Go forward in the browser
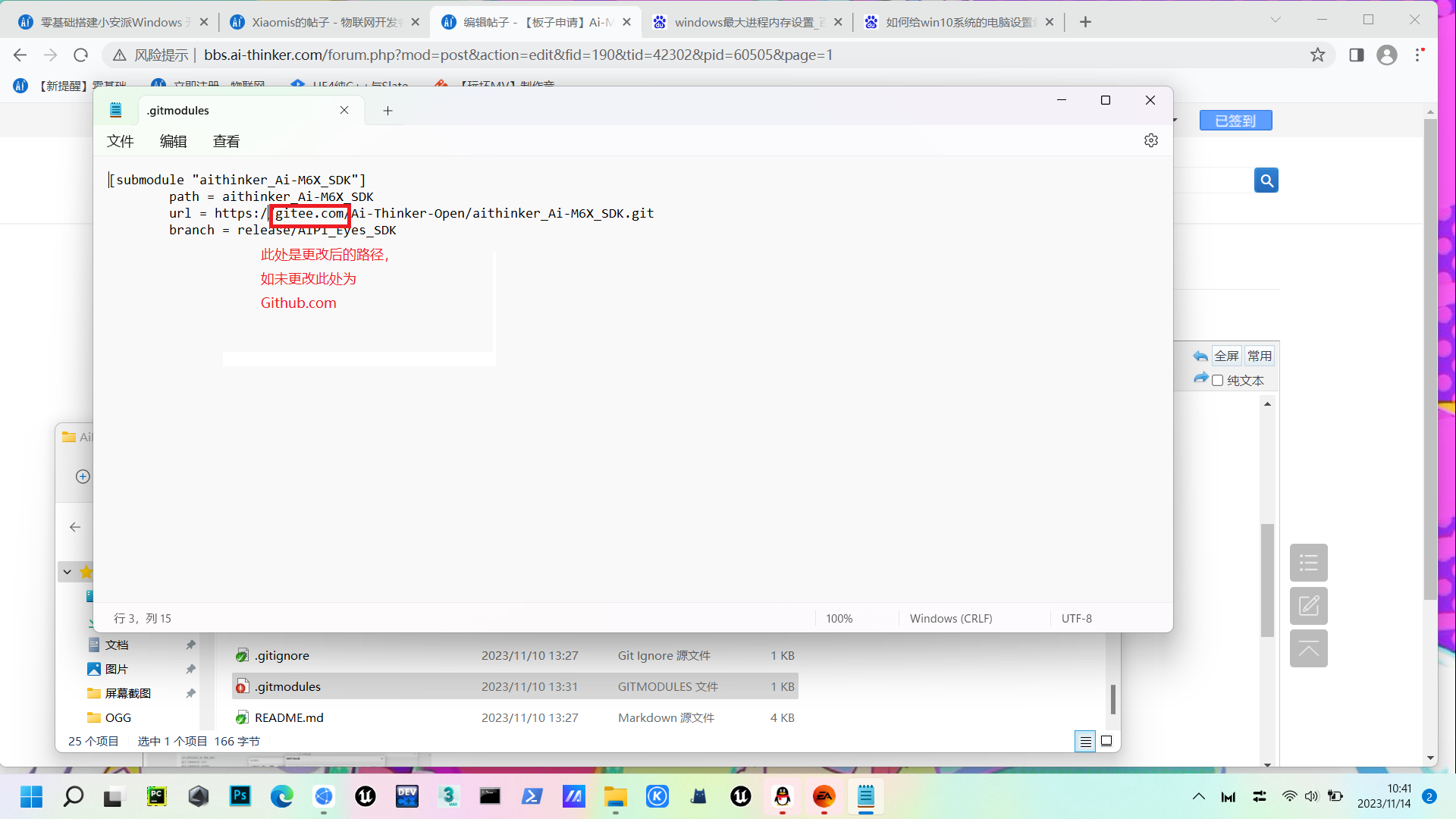Screen dimensions: 1456x819 (x=50, y=55)
